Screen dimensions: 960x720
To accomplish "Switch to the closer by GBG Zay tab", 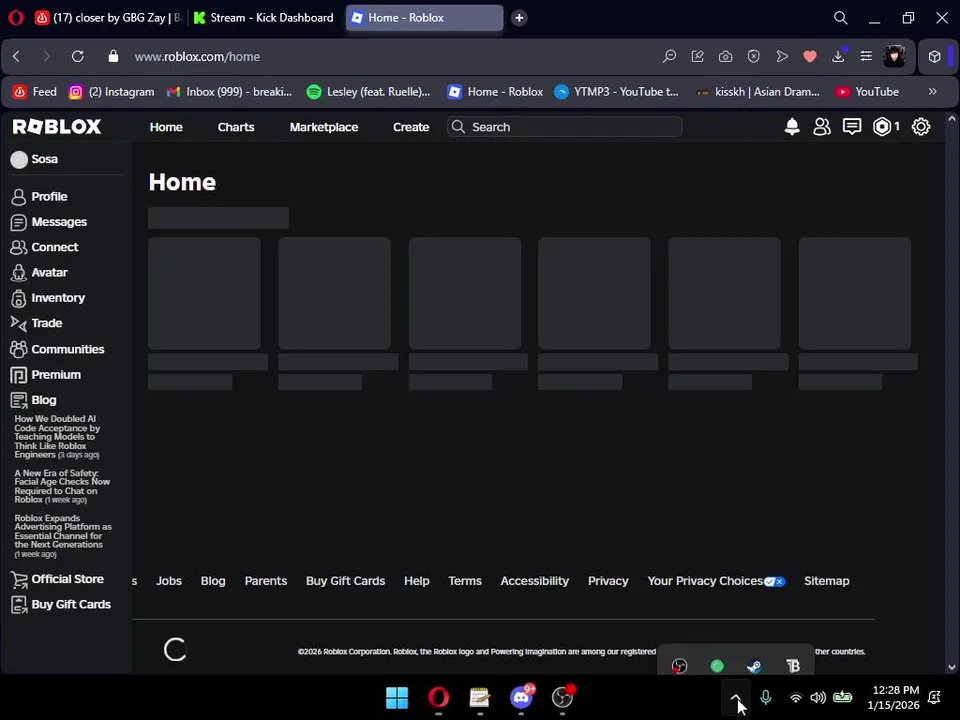I will (x=109, y=18).
